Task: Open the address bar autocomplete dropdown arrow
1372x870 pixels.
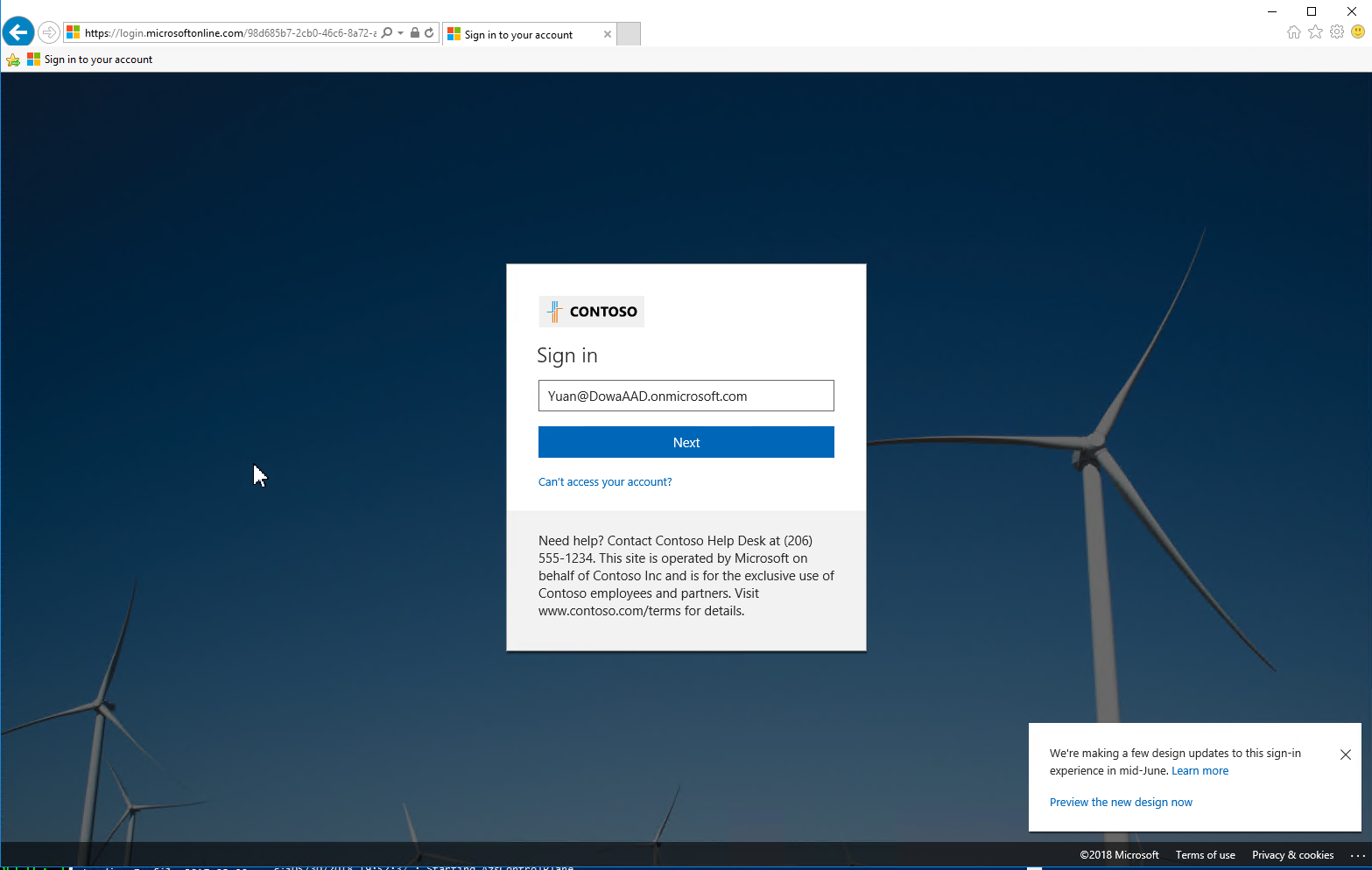Action: [401, 32]
